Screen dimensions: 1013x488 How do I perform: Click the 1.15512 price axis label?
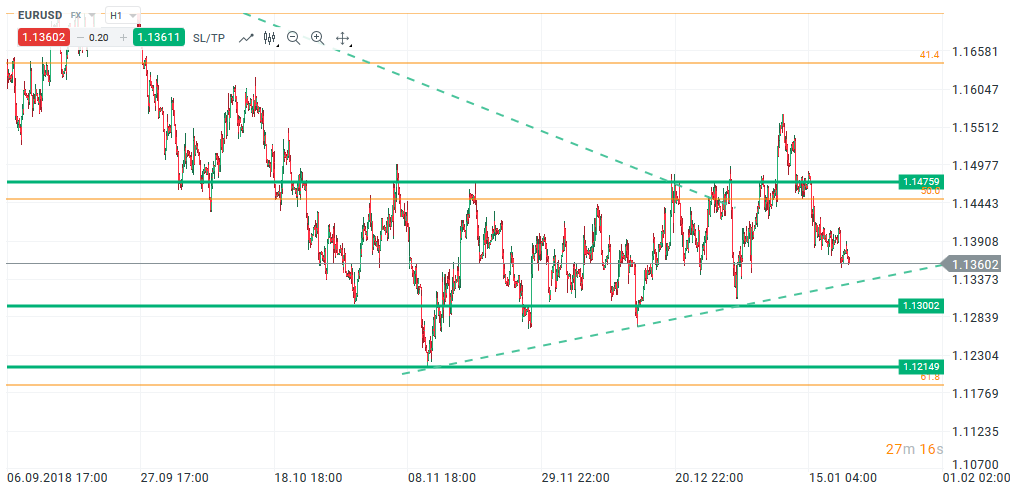(977, 127)
